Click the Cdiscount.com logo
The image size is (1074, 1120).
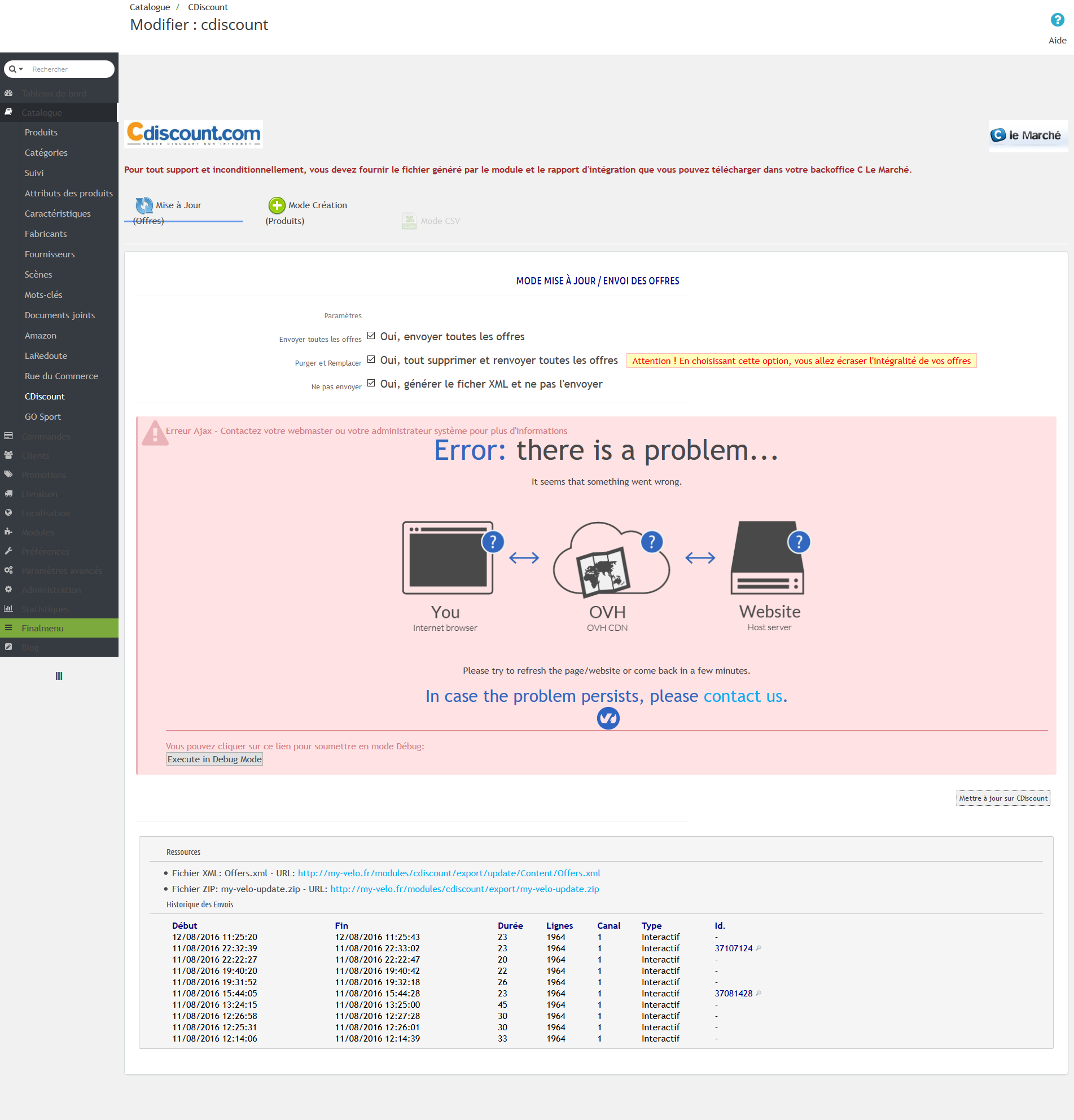(x=193, y=134)
